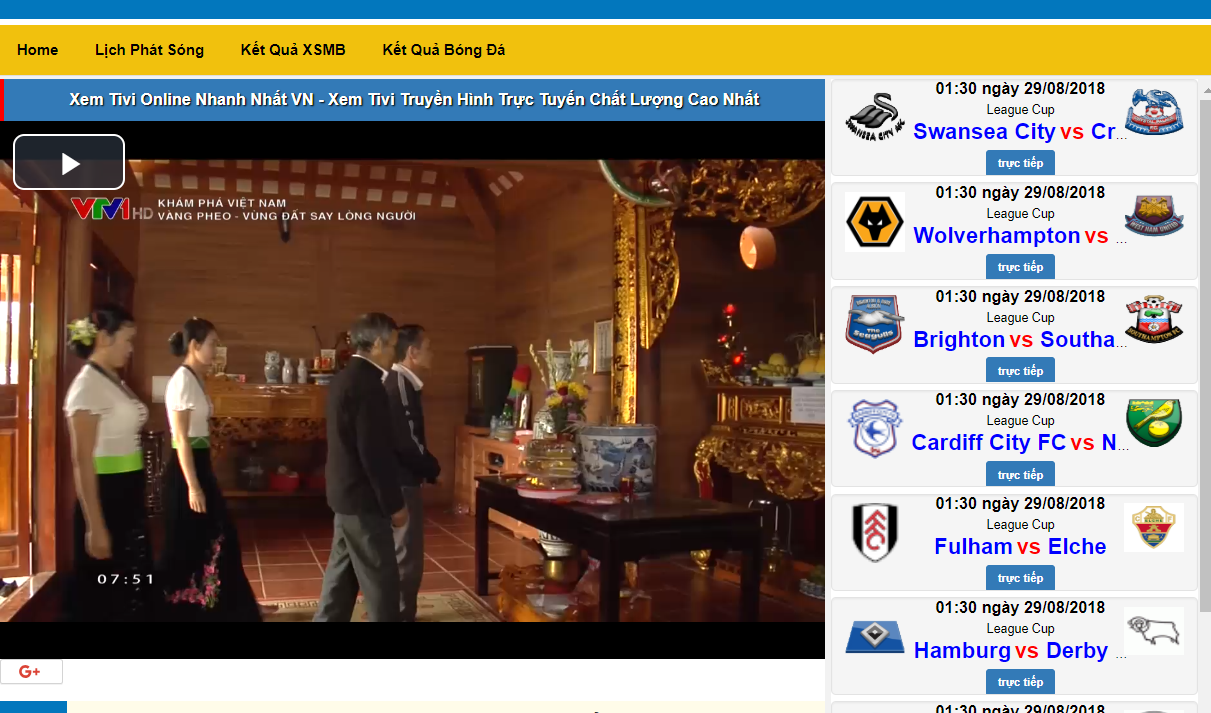Click the Swansea City club crest

873,118
